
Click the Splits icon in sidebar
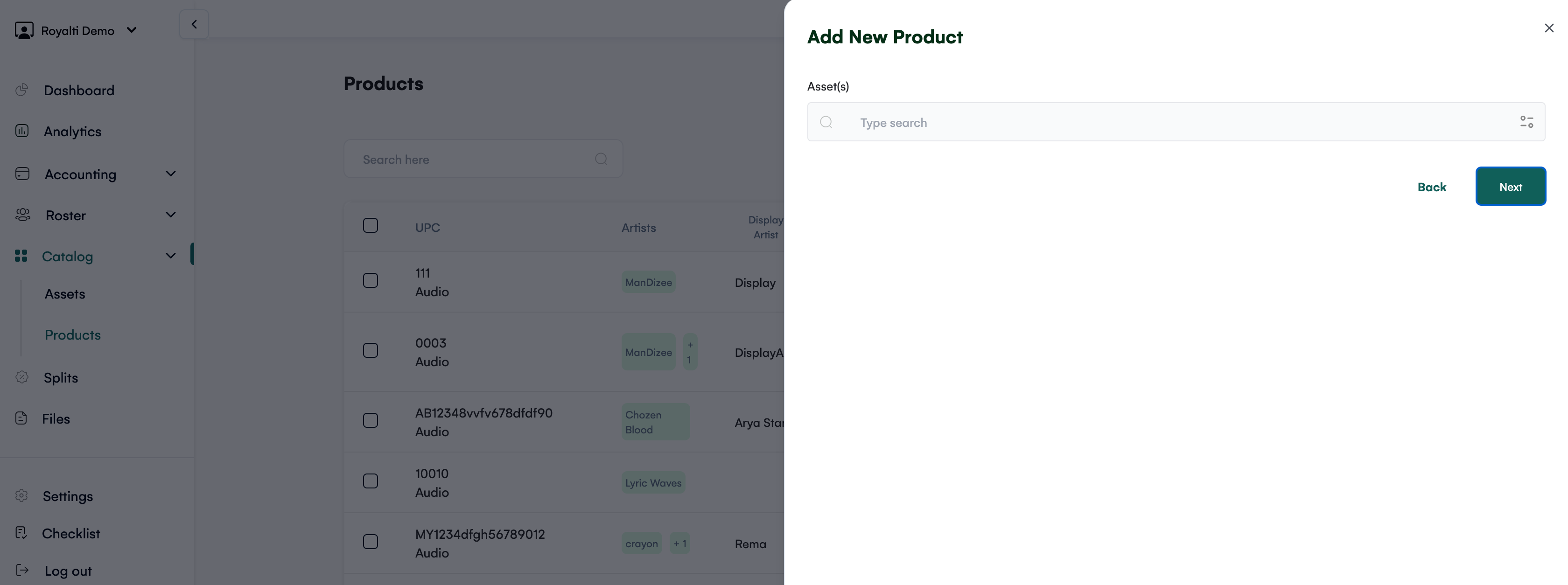[x=22, y=377]
